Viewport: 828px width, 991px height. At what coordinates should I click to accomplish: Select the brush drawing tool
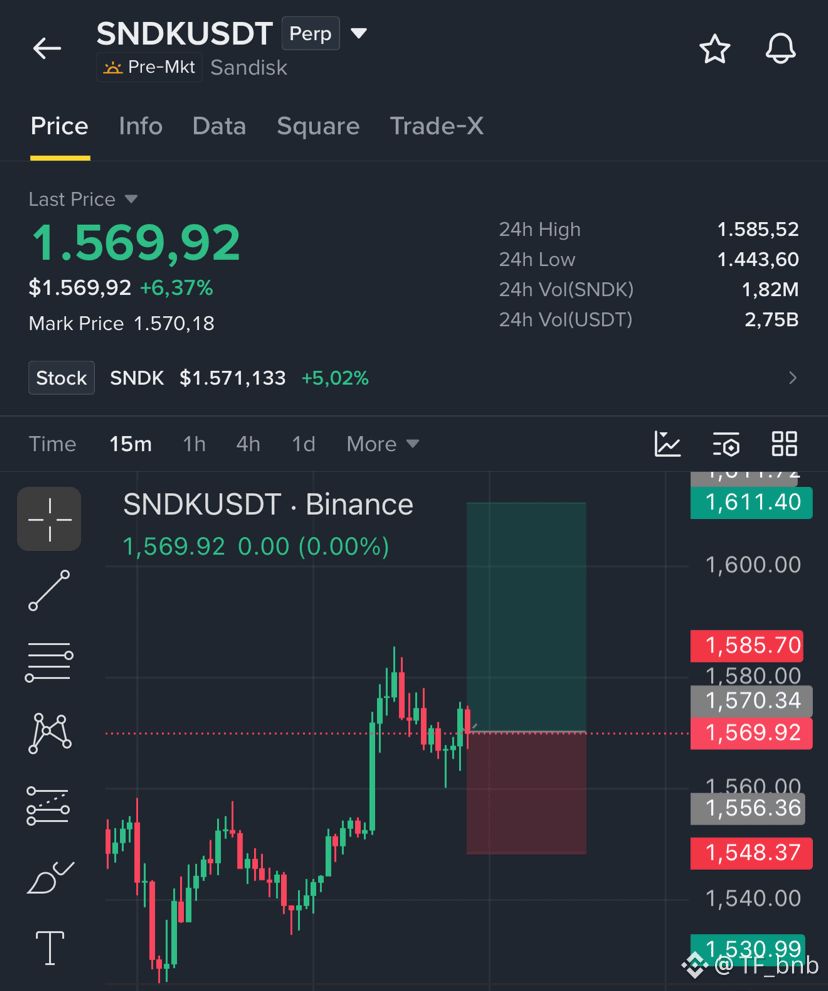[x=50, y=877]
